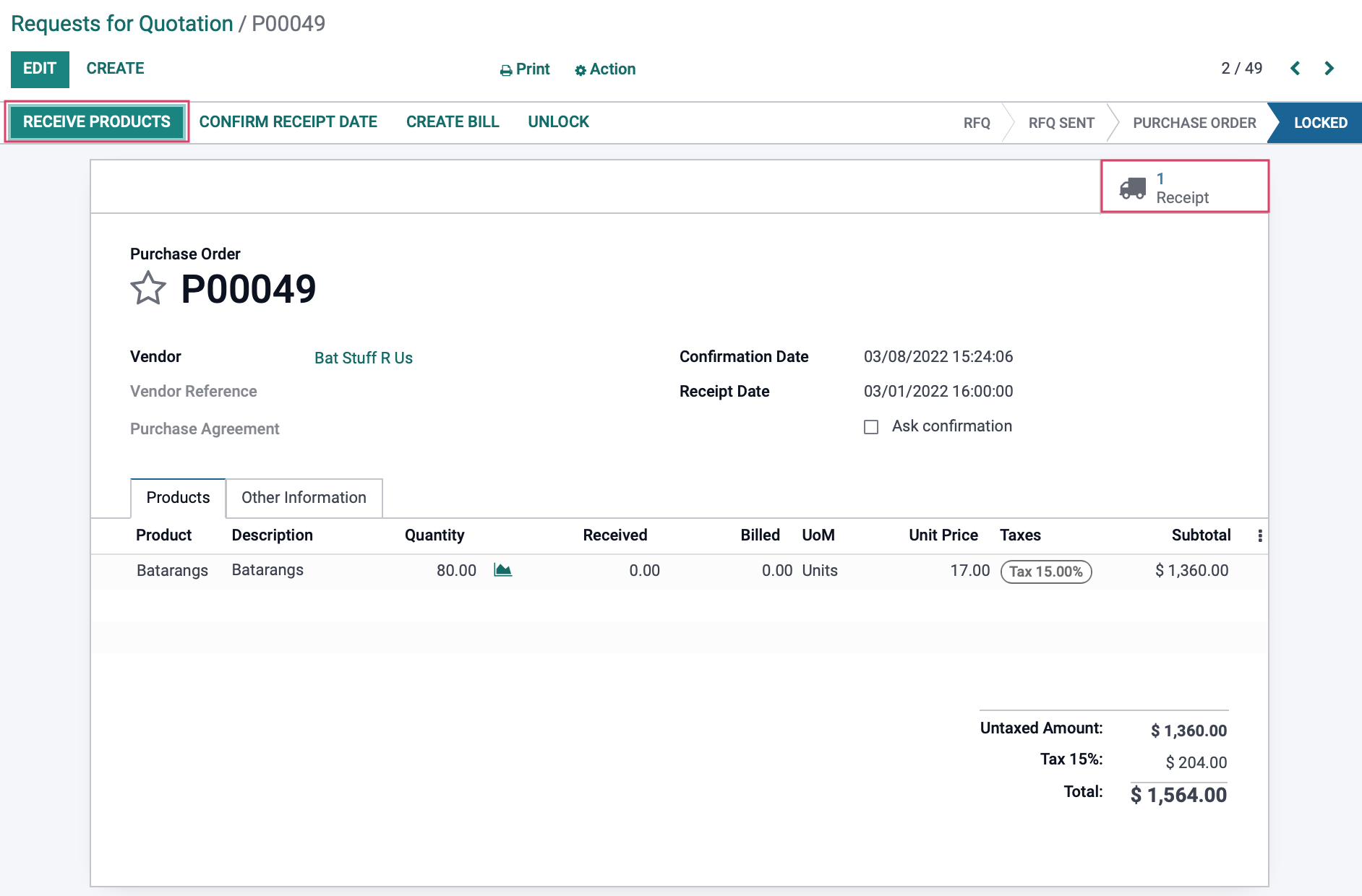The image size is (1362, 896).
Task: Open vendor Bat Stuff R Us link
Action: point(364,358)
